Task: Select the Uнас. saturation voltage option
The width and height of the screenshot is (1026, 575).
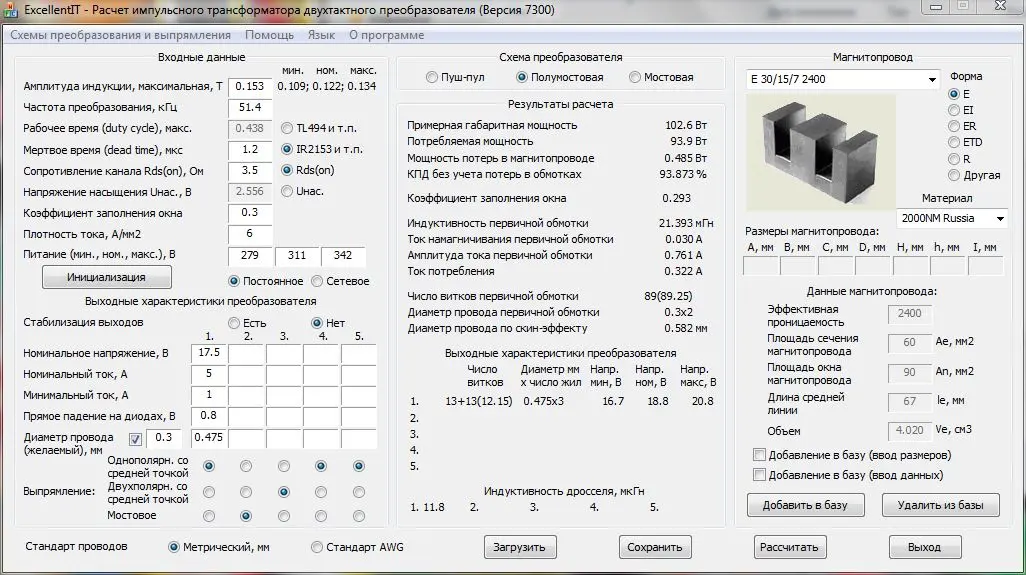Action: tap(302, 191)
